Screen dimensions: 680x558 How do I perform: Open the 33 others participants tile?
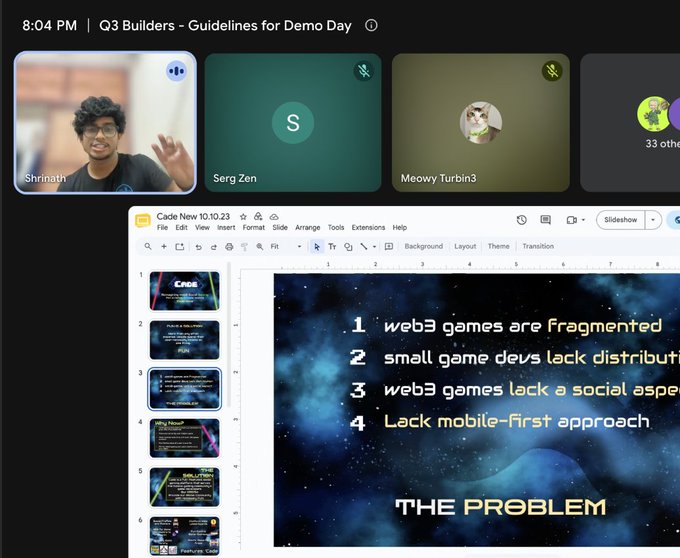630,122
